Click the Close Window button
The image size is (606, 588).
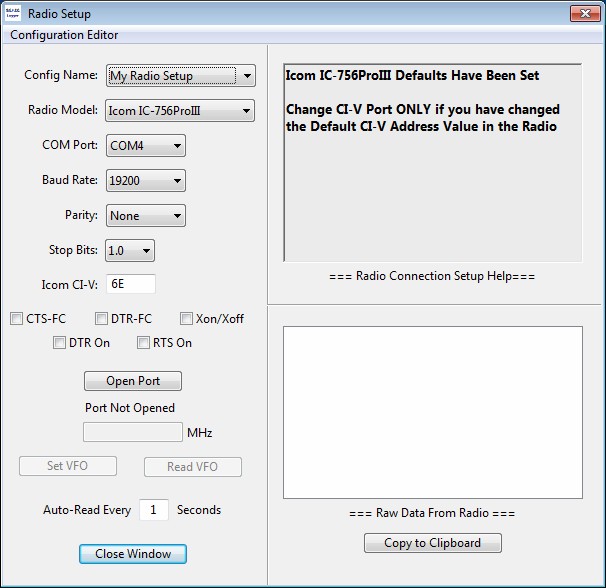133,554
